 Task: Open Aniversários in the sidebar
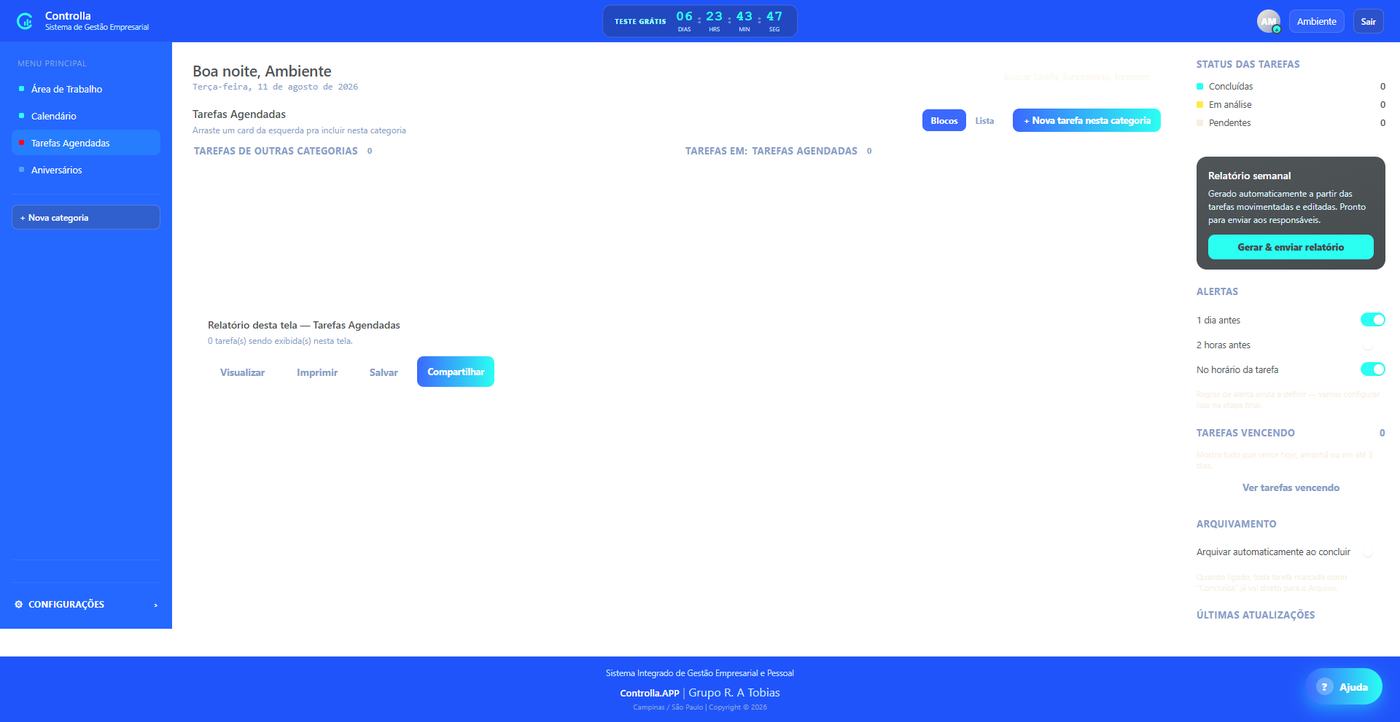pos(86,170)
